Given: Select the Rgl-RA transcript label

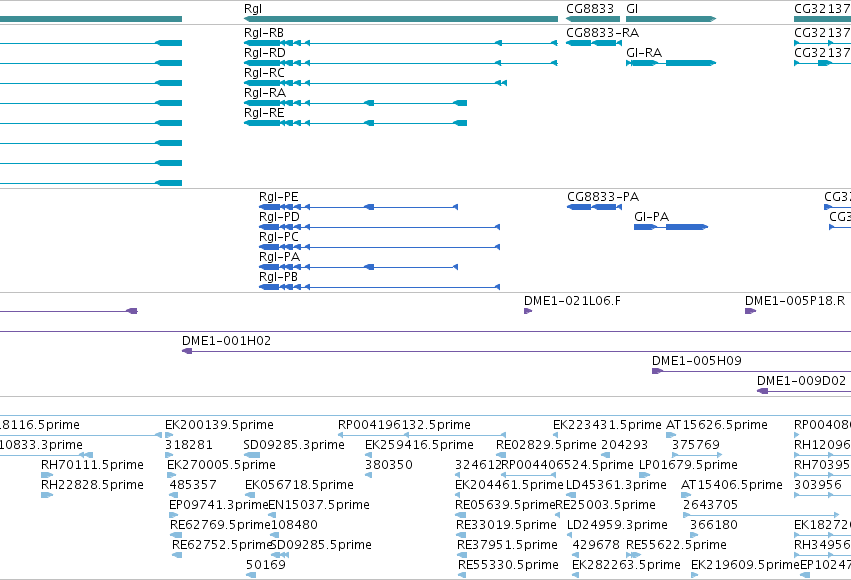Looking at the screenshot, I should click(x=265, y=93).
